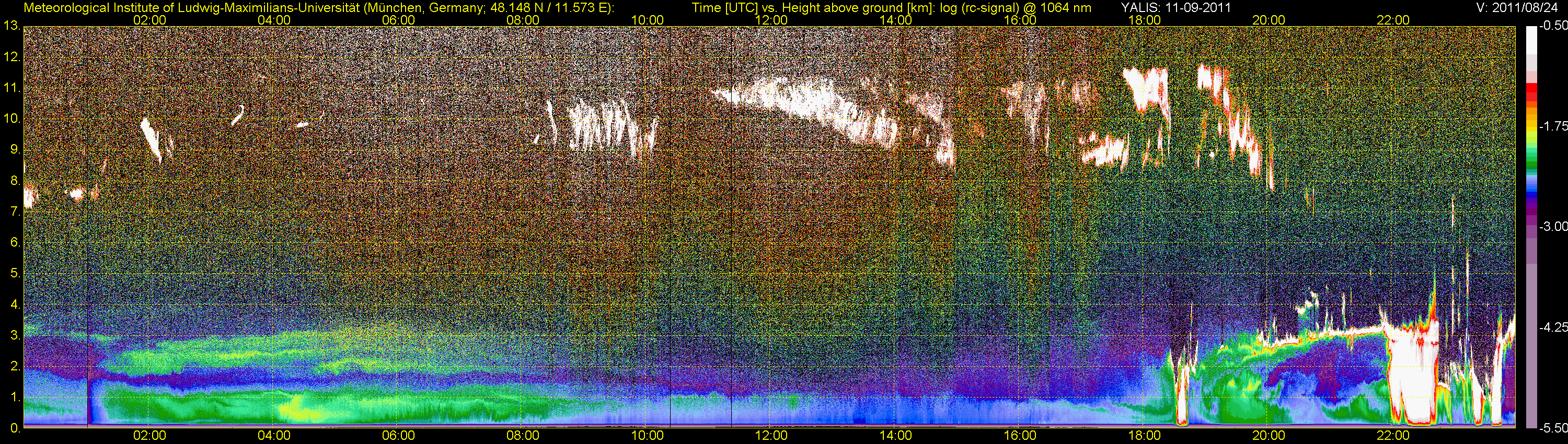The width and height of the screenshot is (1568, 444).
Task: Click the 16:00 label on the bottom time axis
Action: click(x=1020, y=436)
